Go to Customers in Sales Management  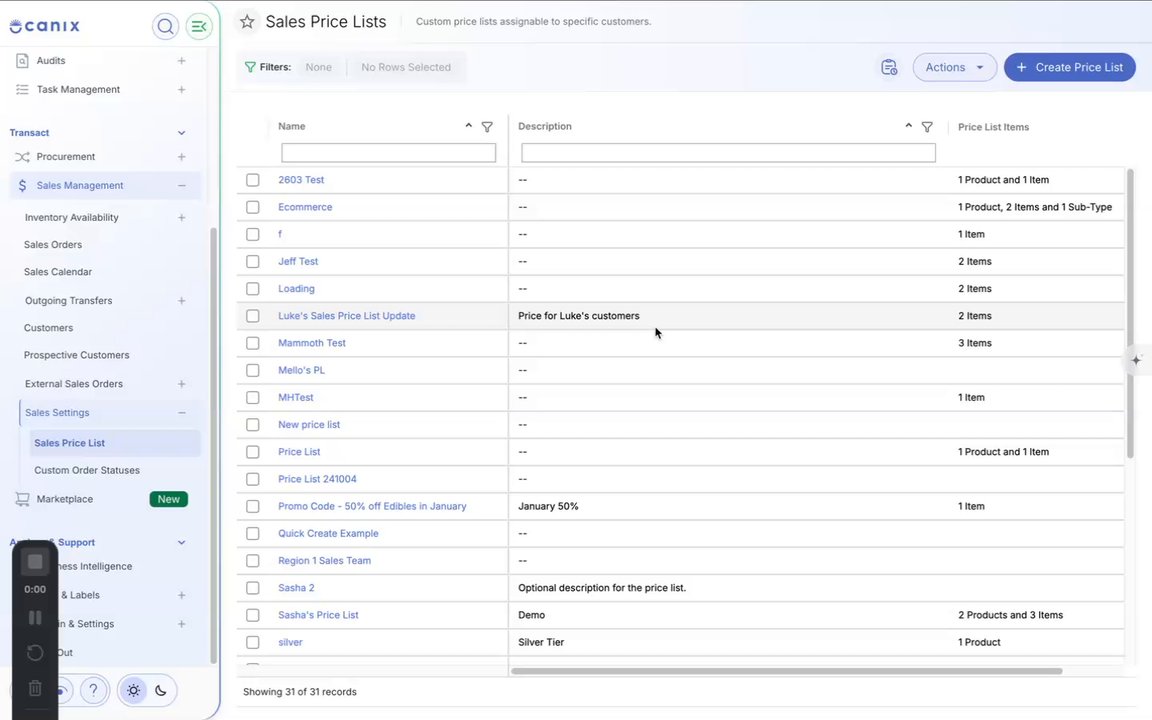48,328
